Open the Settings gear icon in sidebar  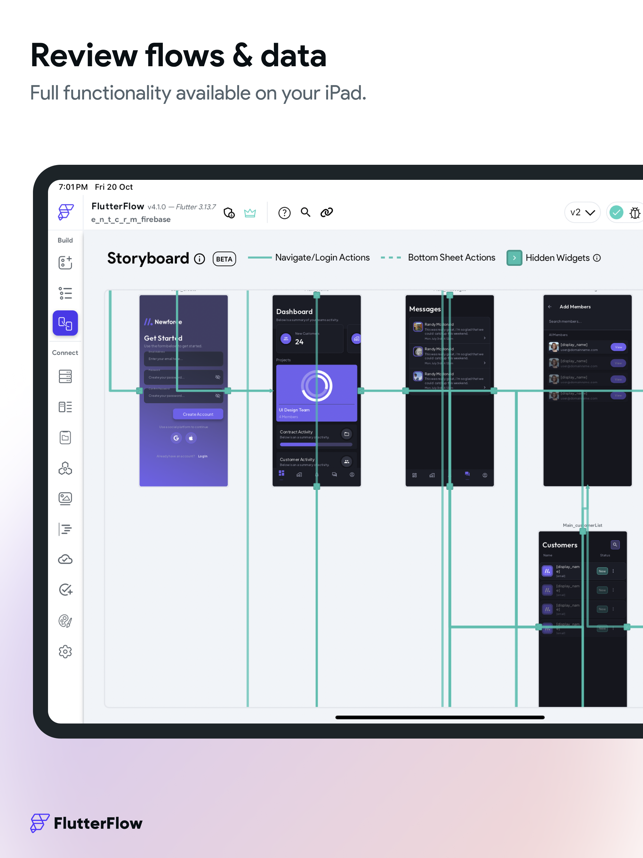pyautogui.click(x=65, y=652)
